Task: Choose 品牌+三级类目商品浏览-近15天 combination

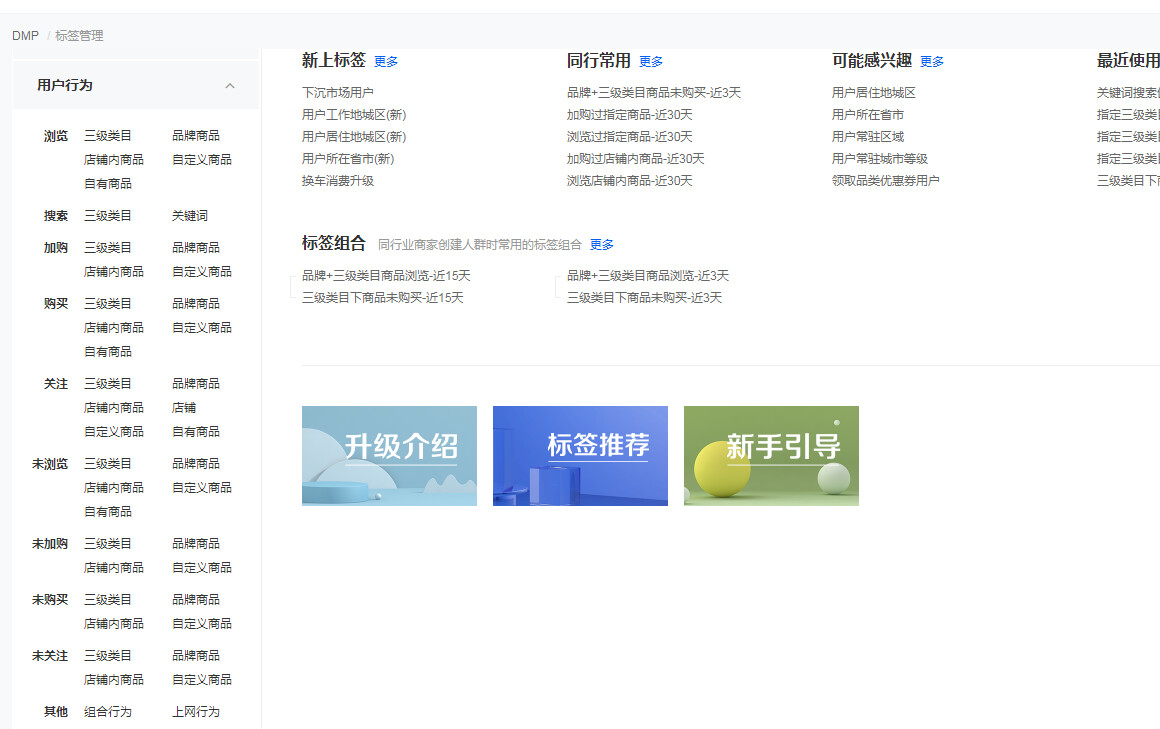Action: coord(386,276)
